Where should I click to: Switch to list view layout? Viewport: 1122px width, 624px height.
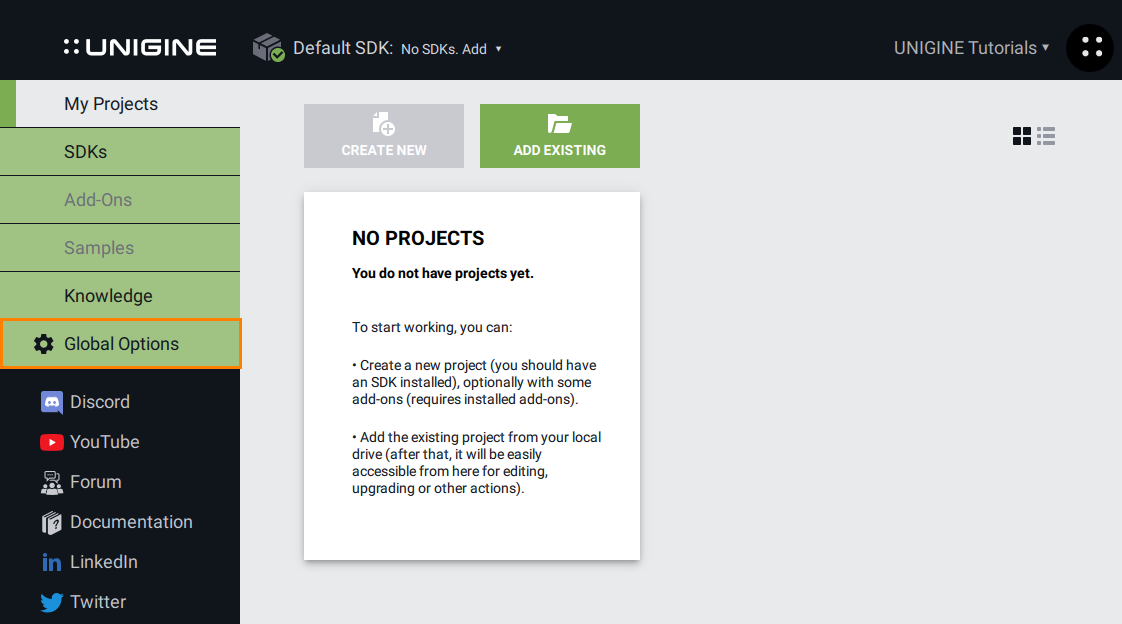coord(1046,136)
